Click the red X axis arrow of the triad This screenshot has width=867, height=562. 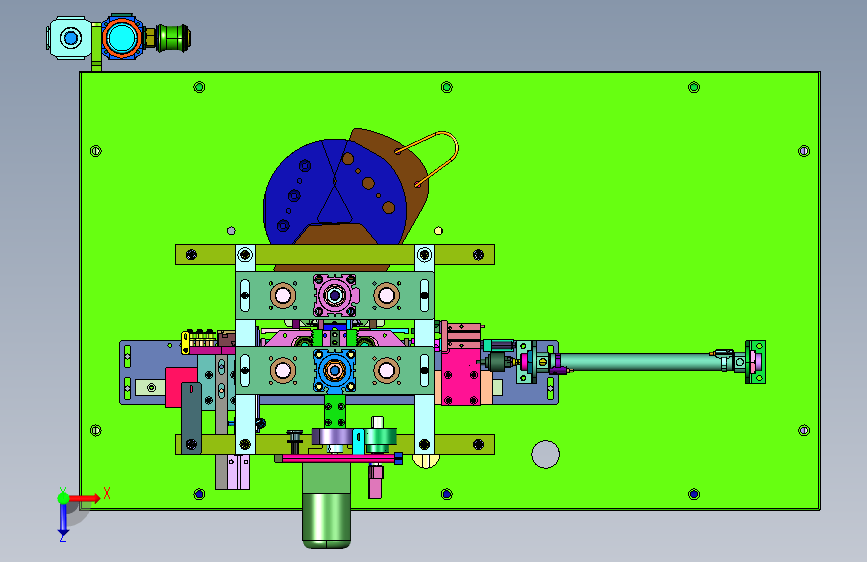click(84, 498)
